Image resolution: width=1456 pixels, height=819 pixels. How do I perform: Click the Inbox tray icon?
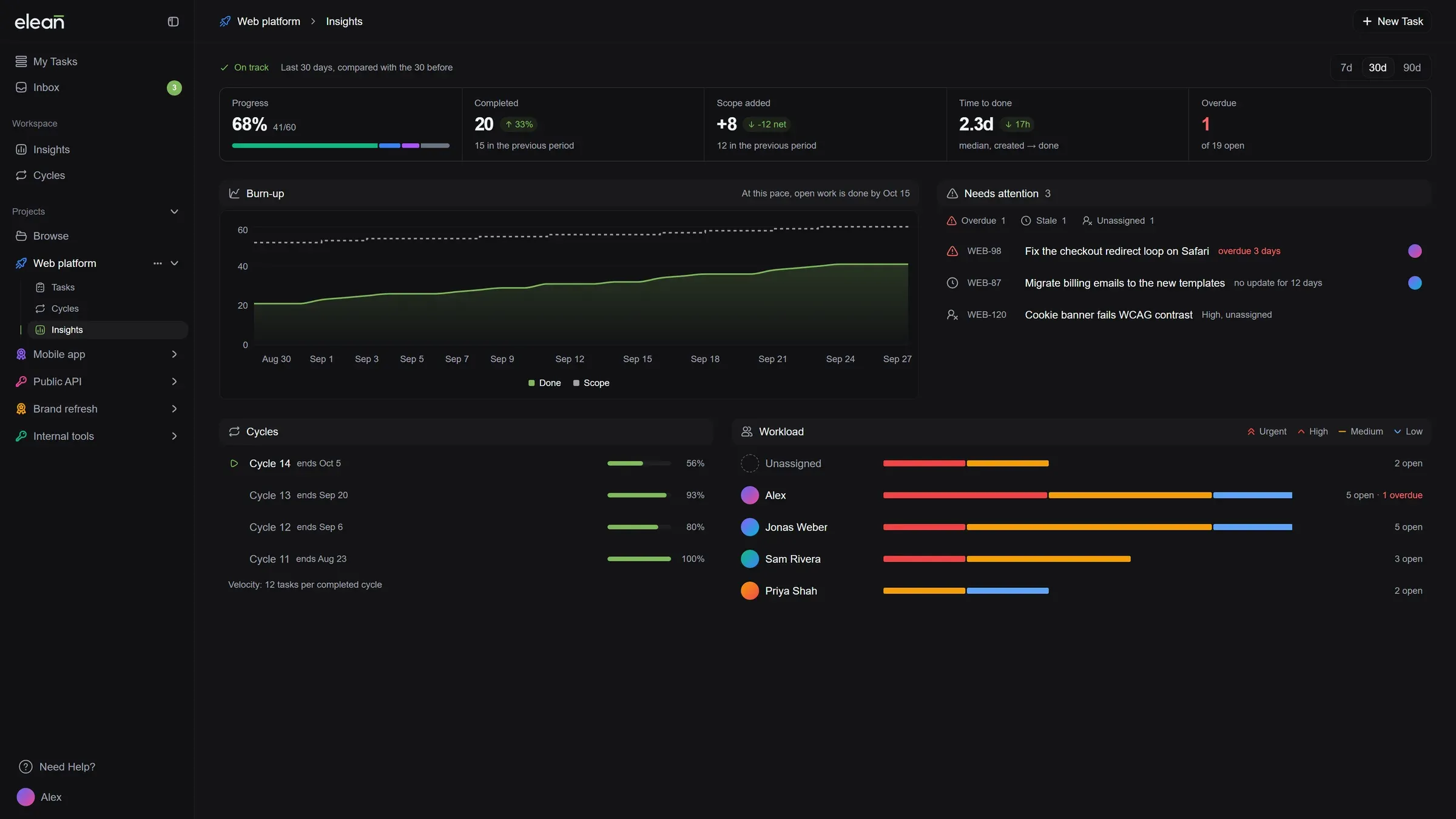[21, 87]
